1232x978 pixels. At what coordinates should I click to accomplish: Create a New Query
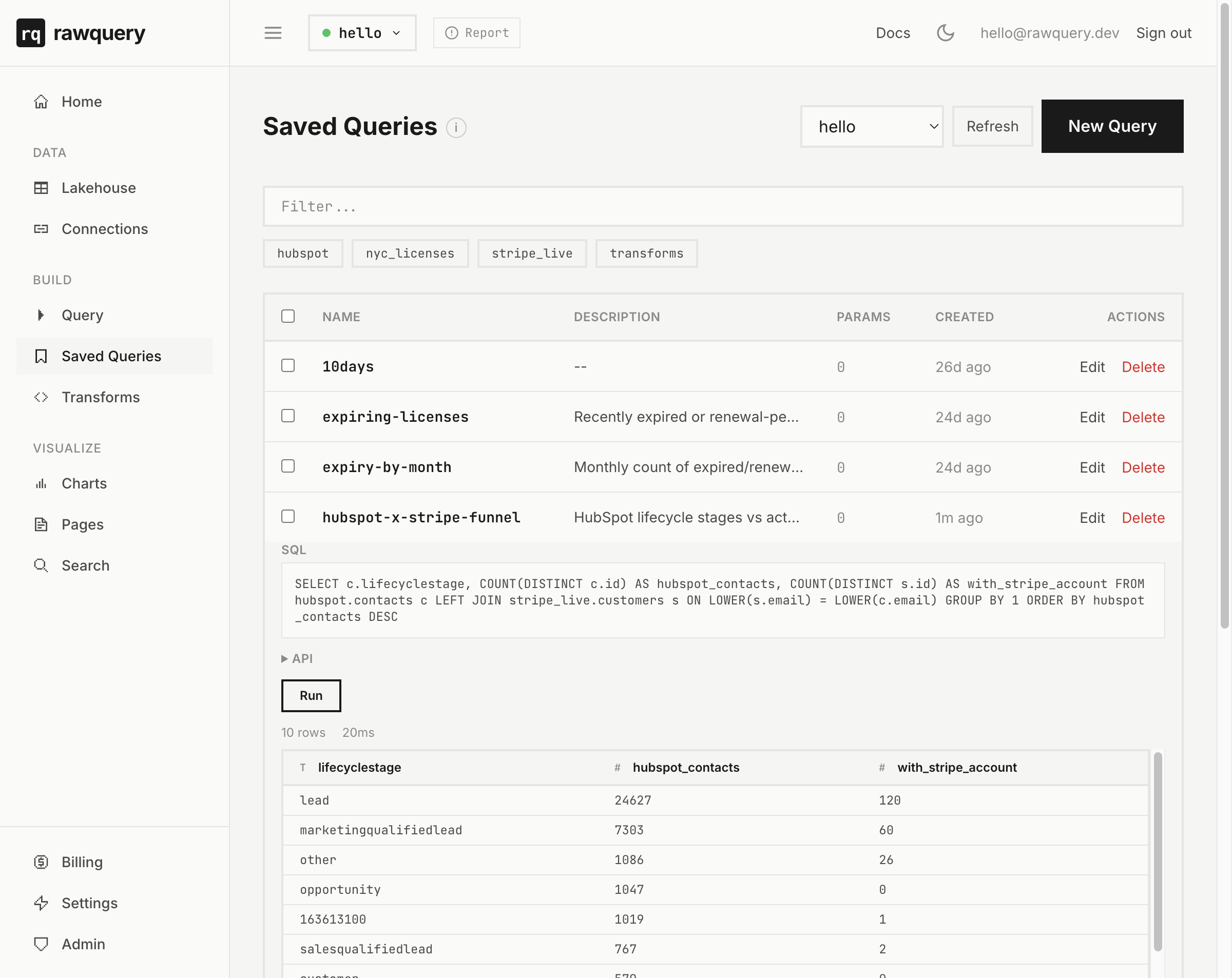coord(1111,126)
